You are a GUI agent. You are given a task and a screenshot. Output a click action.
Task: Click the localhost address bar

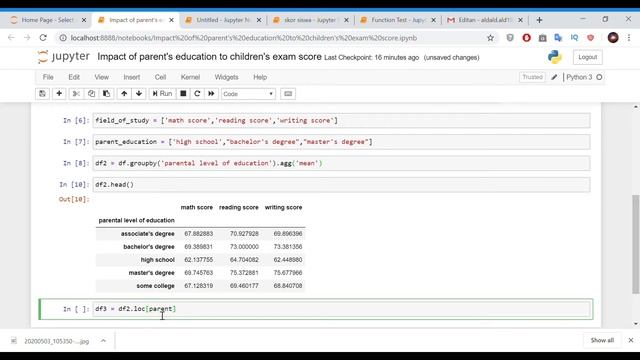point(244,38)
